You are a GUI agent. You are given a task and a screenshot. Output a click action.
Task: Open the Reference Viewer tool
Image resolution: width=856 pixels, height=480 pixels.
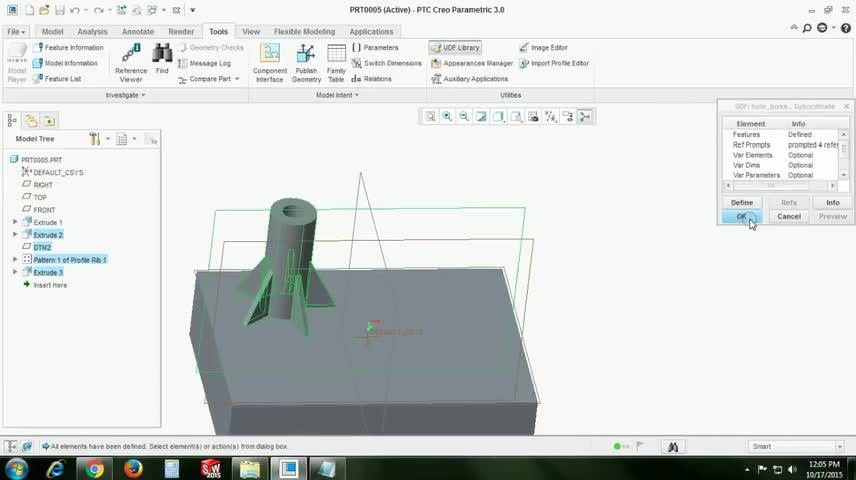[x=131, y=63]
